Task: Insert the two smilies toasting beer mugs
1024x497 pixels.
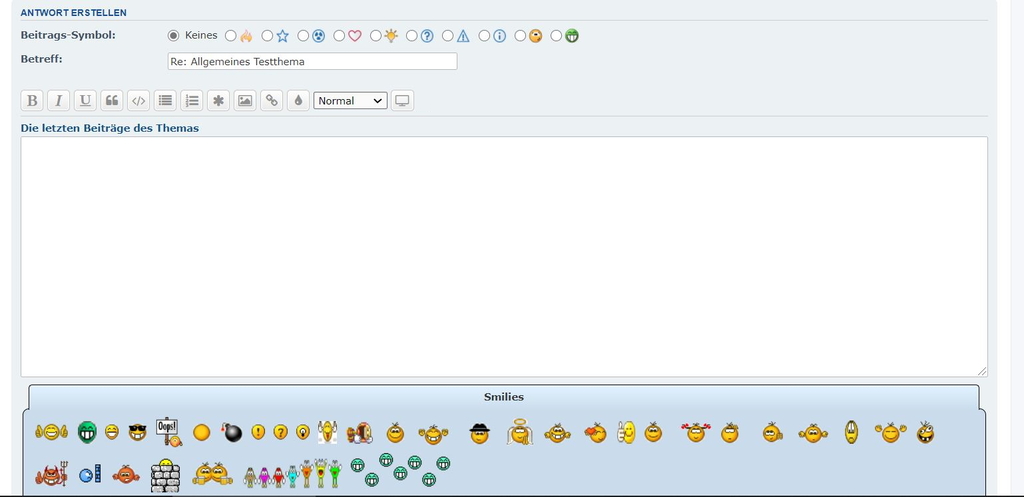Action: (x=212, y=474)
